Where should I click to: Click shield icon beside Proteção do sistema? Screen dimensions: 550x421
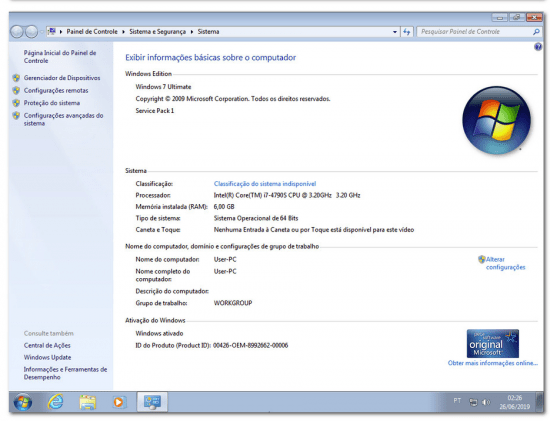tap(16, 103)
